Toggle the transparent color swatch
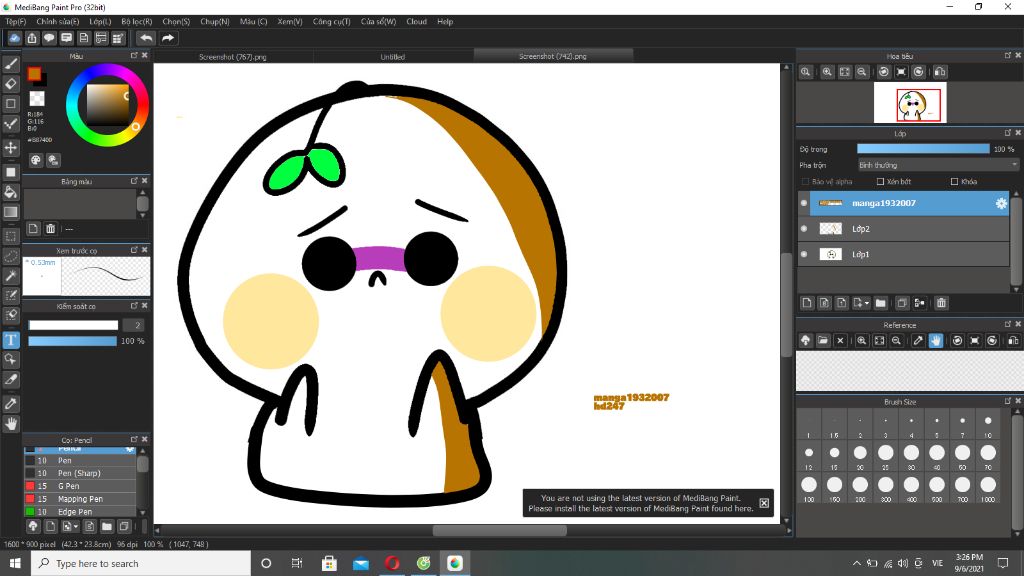Image resolution: width=1024 pixels, height=576 pixels. click(37, 99)
